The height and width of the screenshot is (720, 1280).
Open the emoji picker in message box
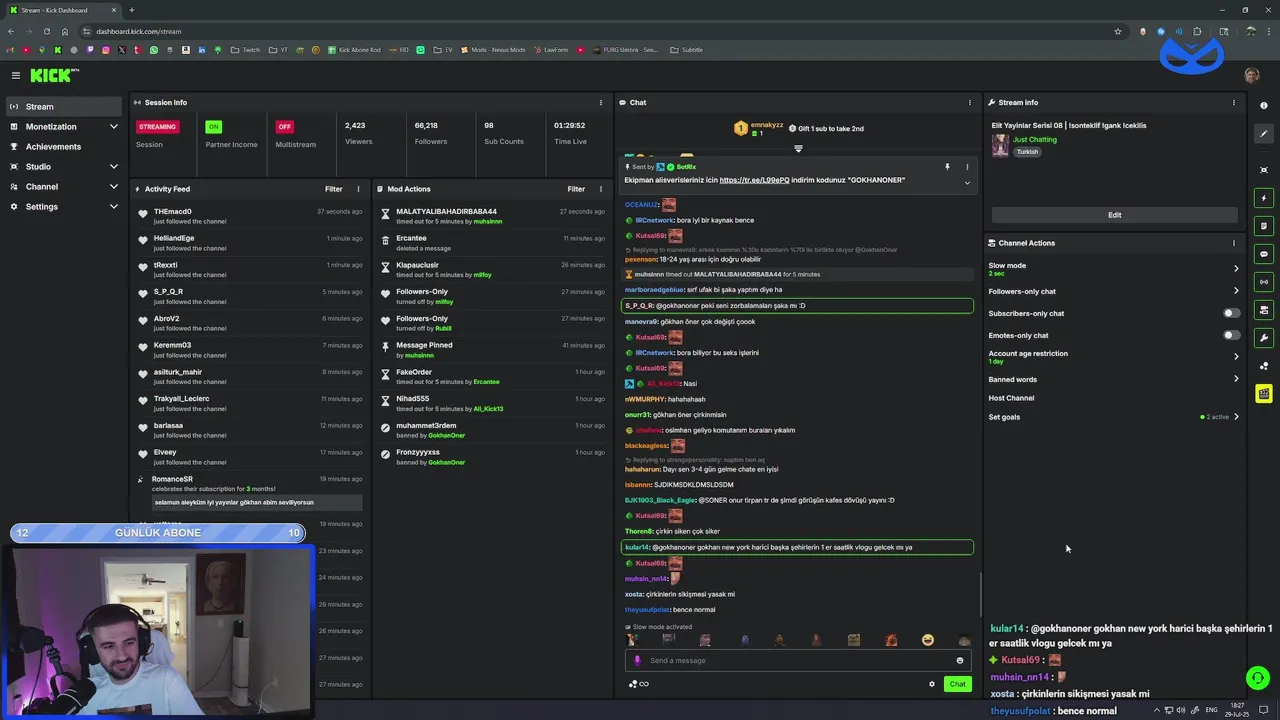click(960, 660)
